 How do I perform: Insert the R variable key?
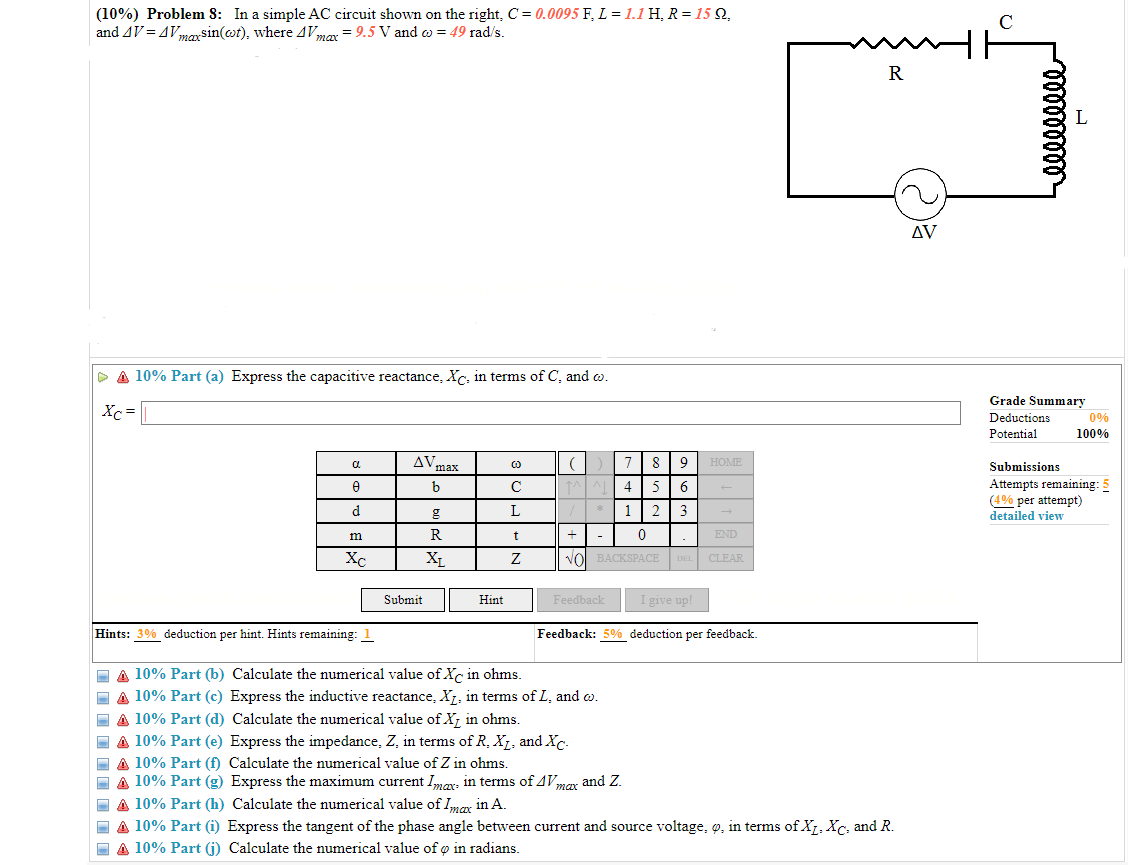pos(436,535)
